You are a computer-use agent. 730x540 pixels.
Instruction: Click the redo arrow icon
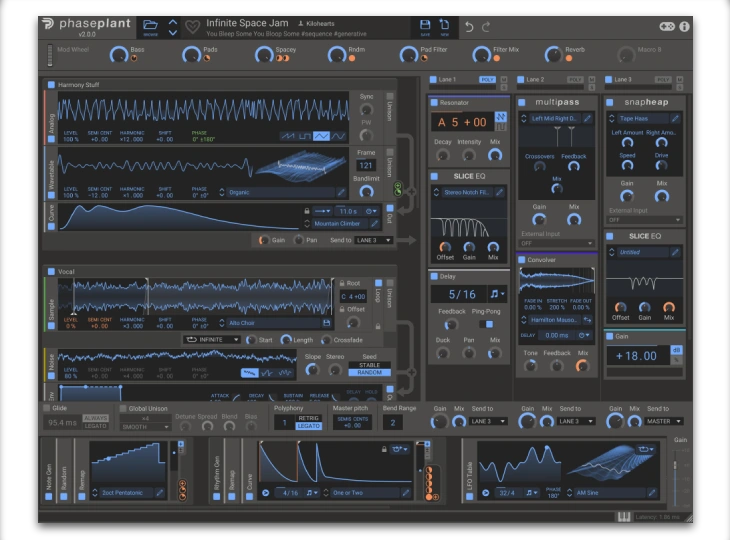point(486,26)
